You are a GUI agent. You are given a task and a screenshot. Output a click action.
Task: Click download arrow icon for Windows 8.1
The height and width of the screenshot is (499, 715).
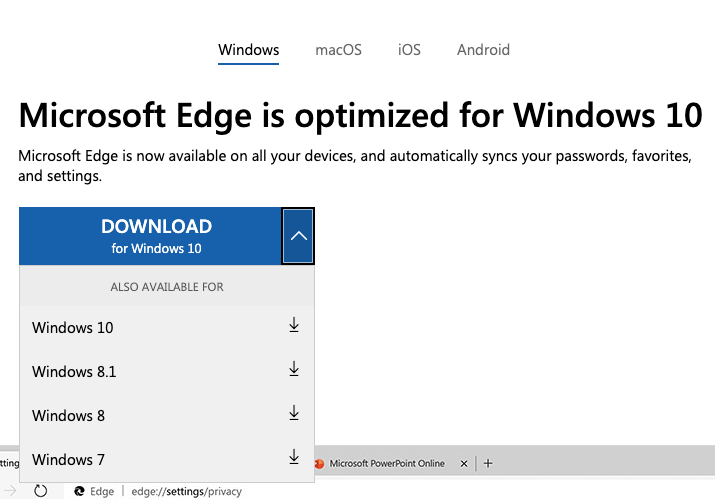[x=294, y=369]
